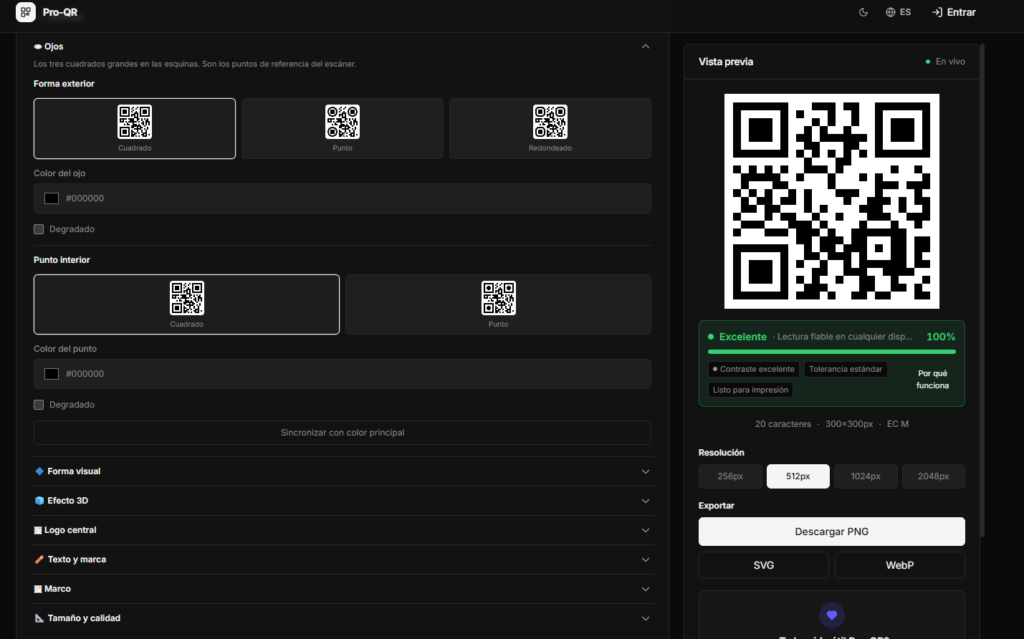The width and height of the screenshot is (1024, 639).
Task: Click the Color del ojo hex field
Action: click(342, 199)
